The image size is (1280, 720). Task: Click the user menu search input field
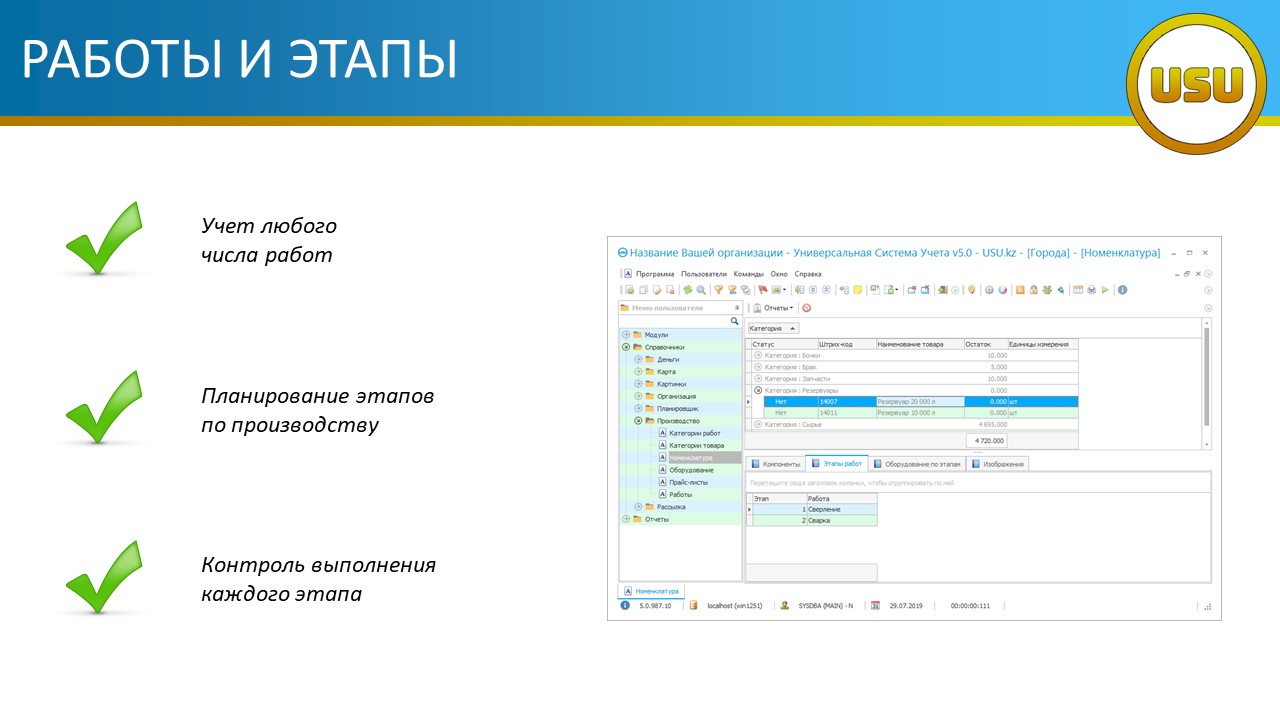click(674, 321)
